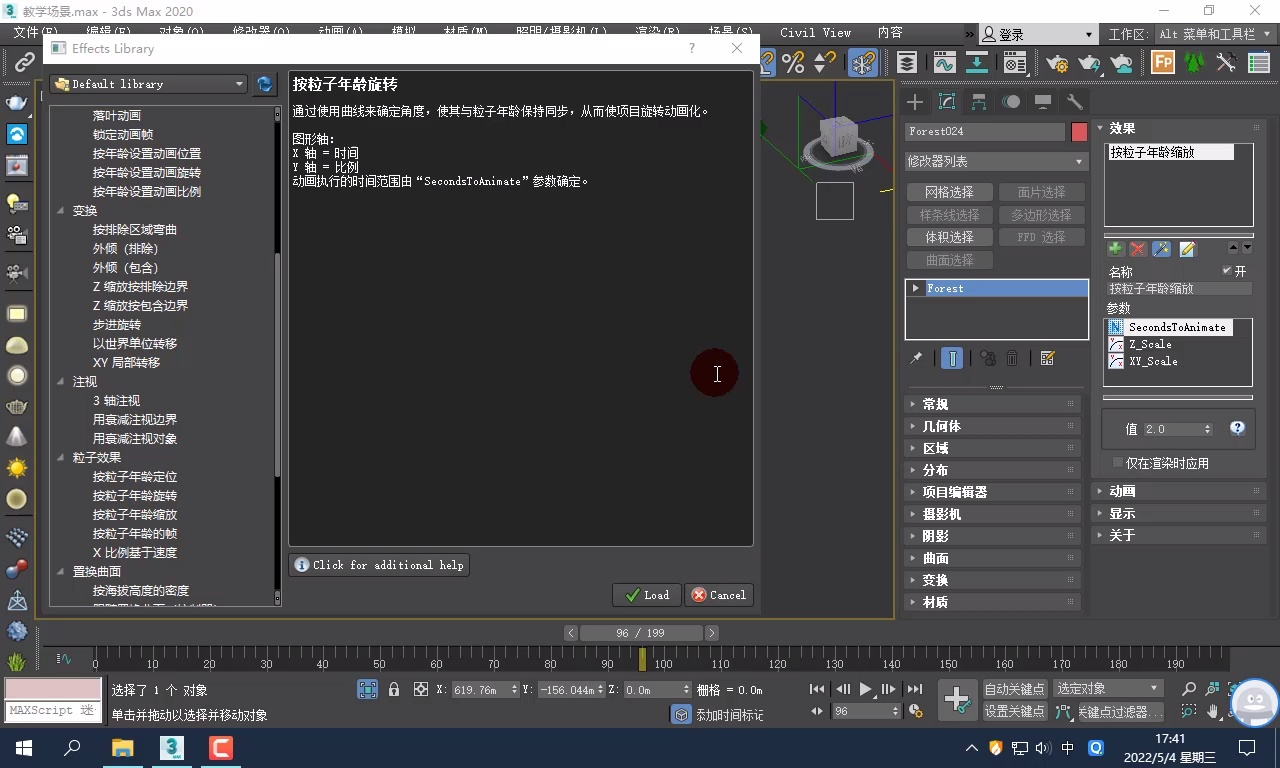Click the 'Click for additional help' link

point(379,564)
